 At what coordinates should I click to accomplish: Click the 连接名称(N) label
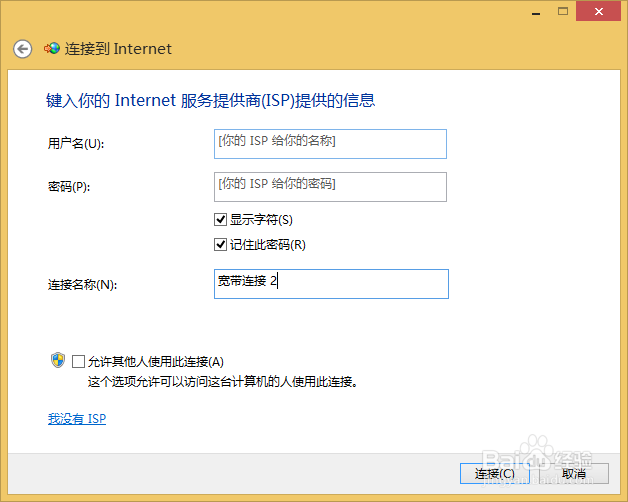[83, 285]
